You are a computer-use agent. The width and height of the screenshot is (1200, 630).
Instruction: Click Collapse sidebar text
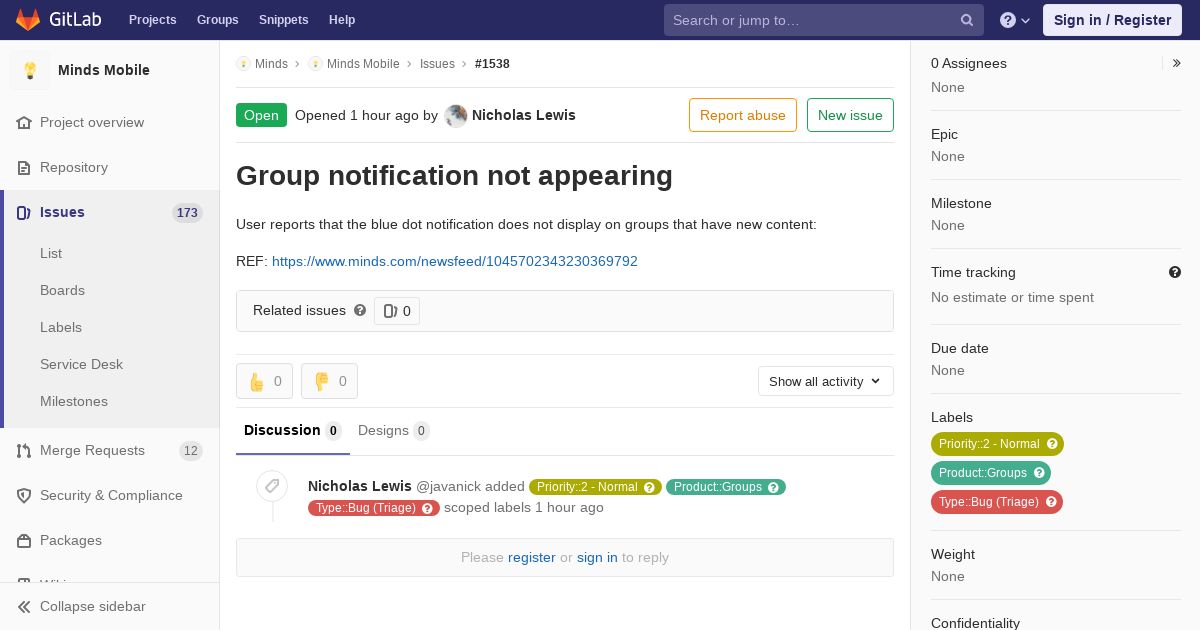click(93, 606)
